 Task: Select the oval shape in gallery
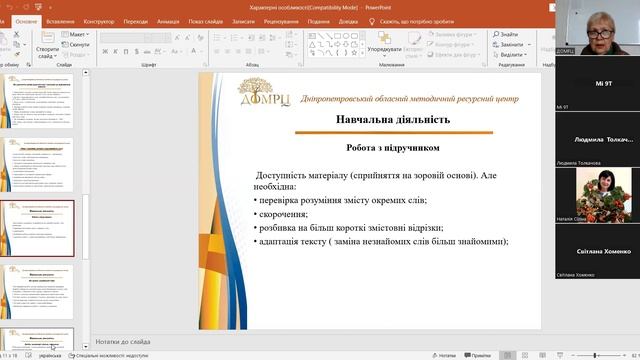(x=346, y=36)
